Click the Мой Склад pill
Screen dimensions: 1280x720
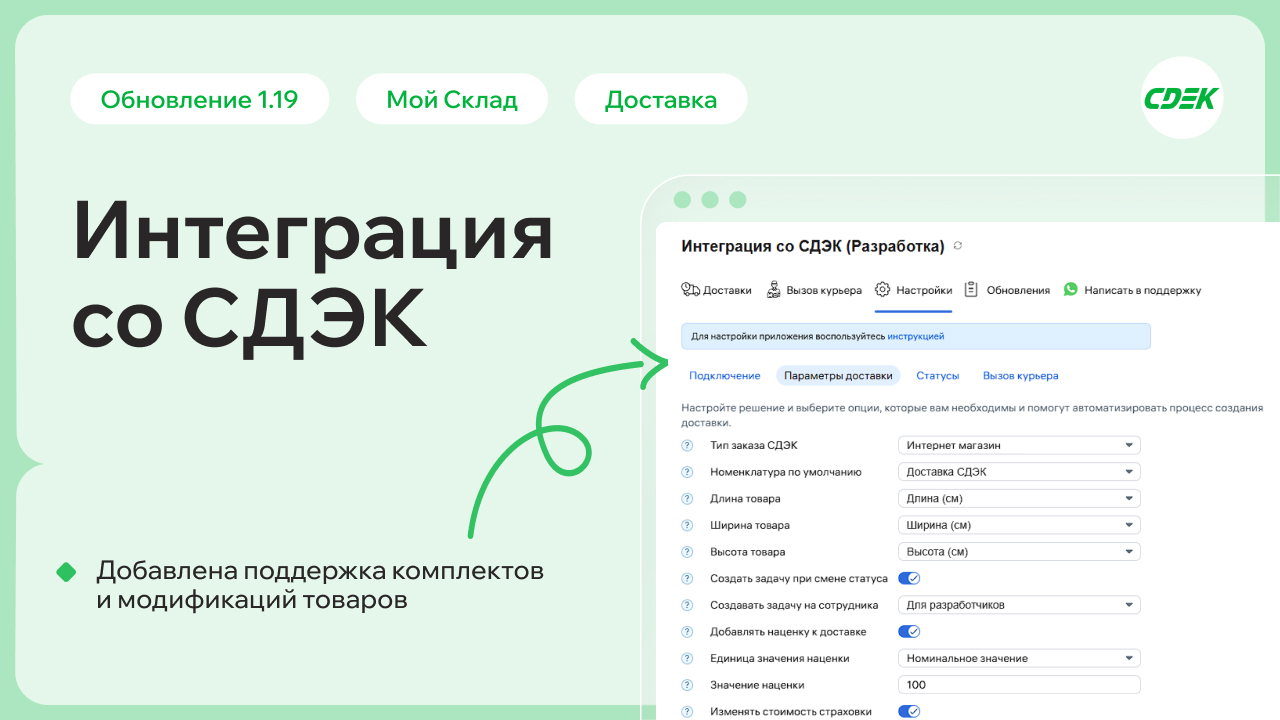coord(452,99)
